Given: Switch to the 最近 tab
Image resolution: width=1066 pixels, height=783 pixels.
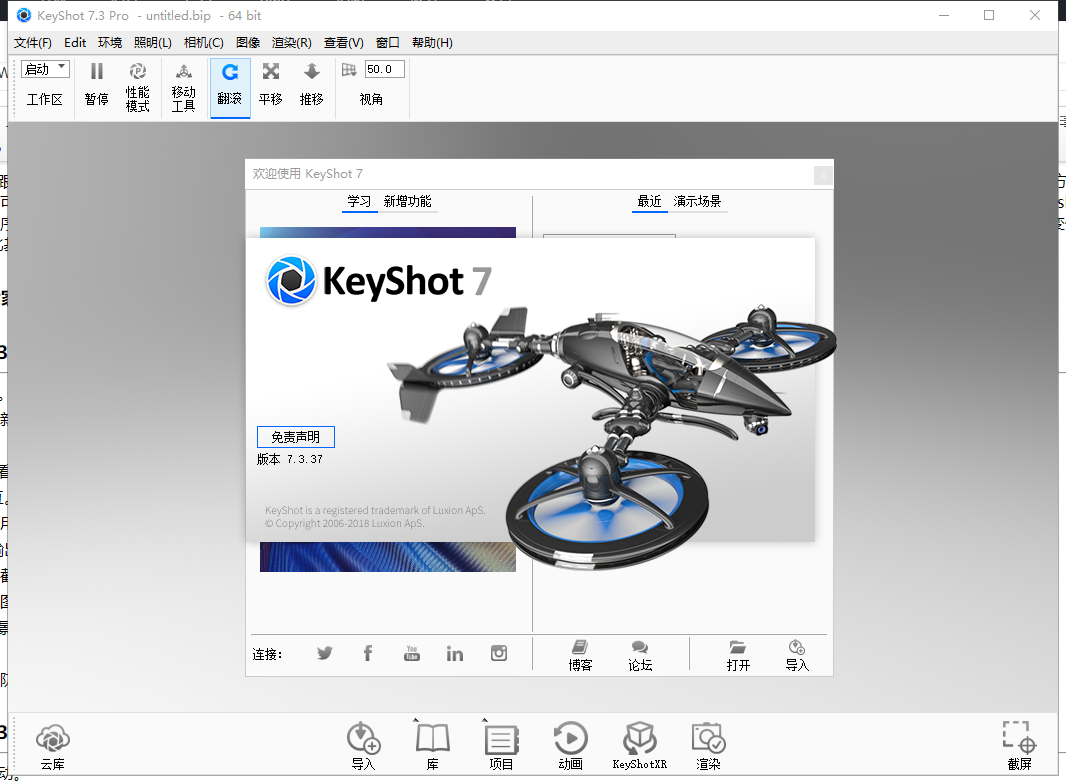Looking at the screenshot, I should (x=649, y=201).
